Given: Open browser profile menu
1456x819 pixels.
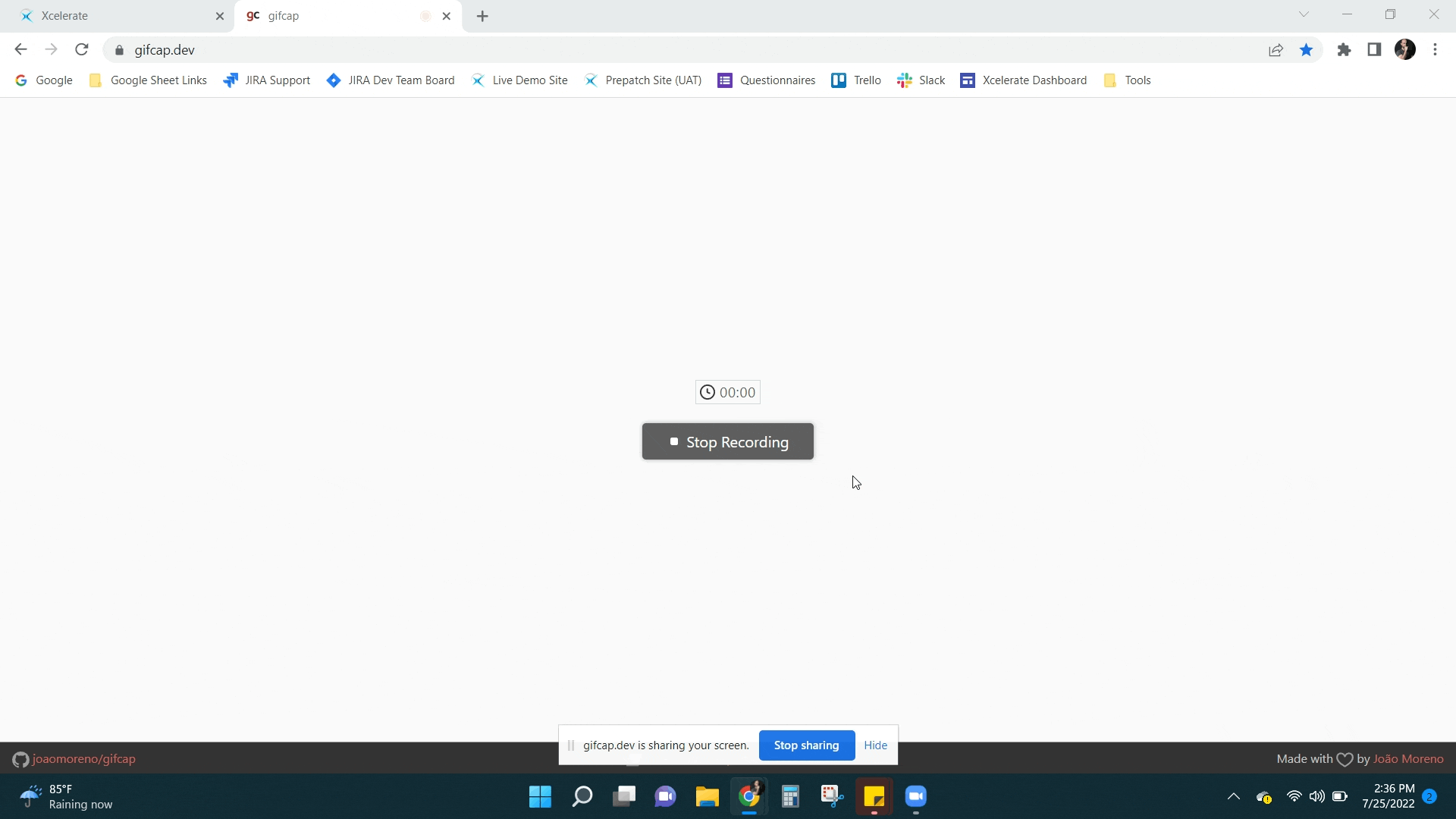Looking at the screenshot, I should 1405,49.
